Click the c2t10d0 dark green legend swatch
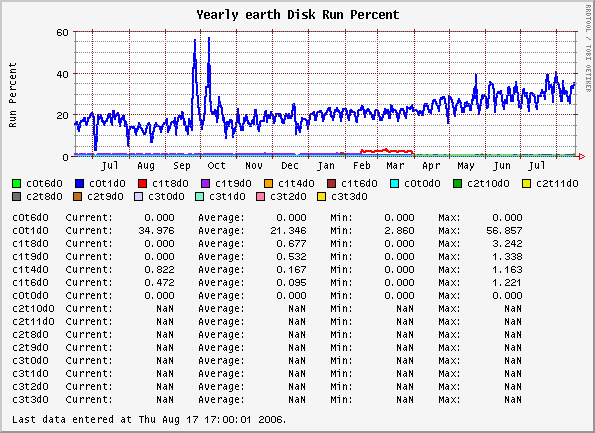 pos(458,184)
